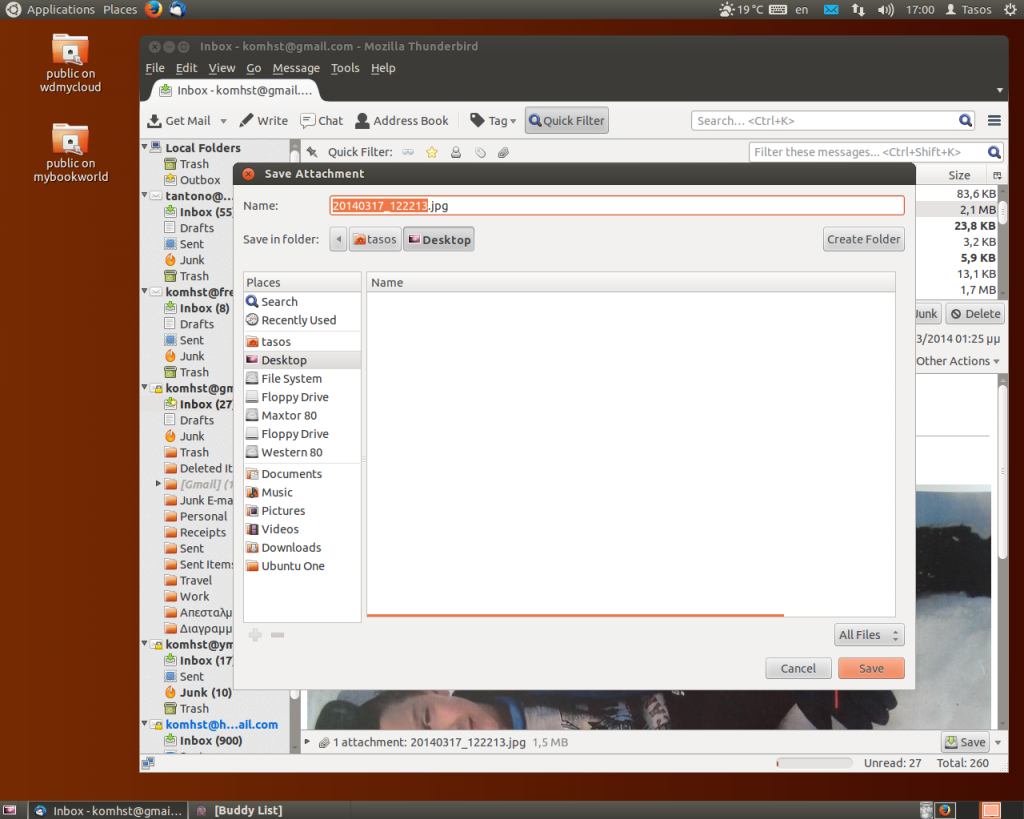Open the Address Book
Screen dimensions: 1024x819
401,121
